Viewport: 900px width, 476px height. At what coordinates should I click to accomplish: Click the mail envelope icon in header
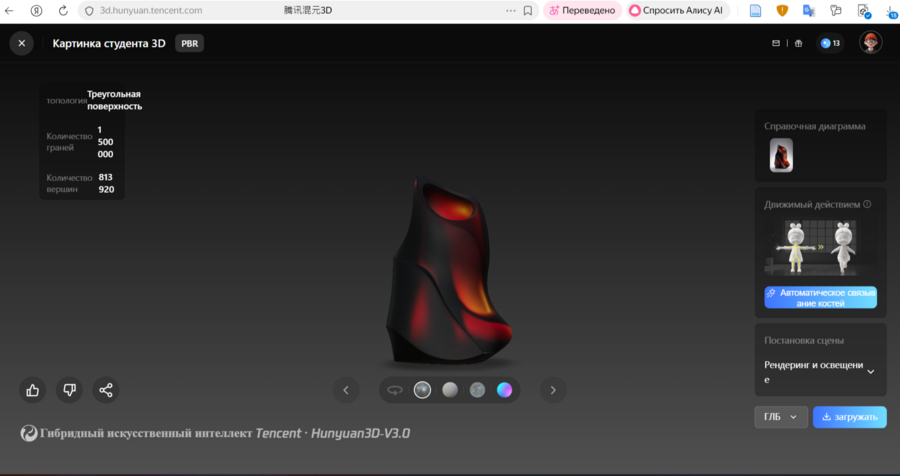pyautogui.click(x=775, y=44)
